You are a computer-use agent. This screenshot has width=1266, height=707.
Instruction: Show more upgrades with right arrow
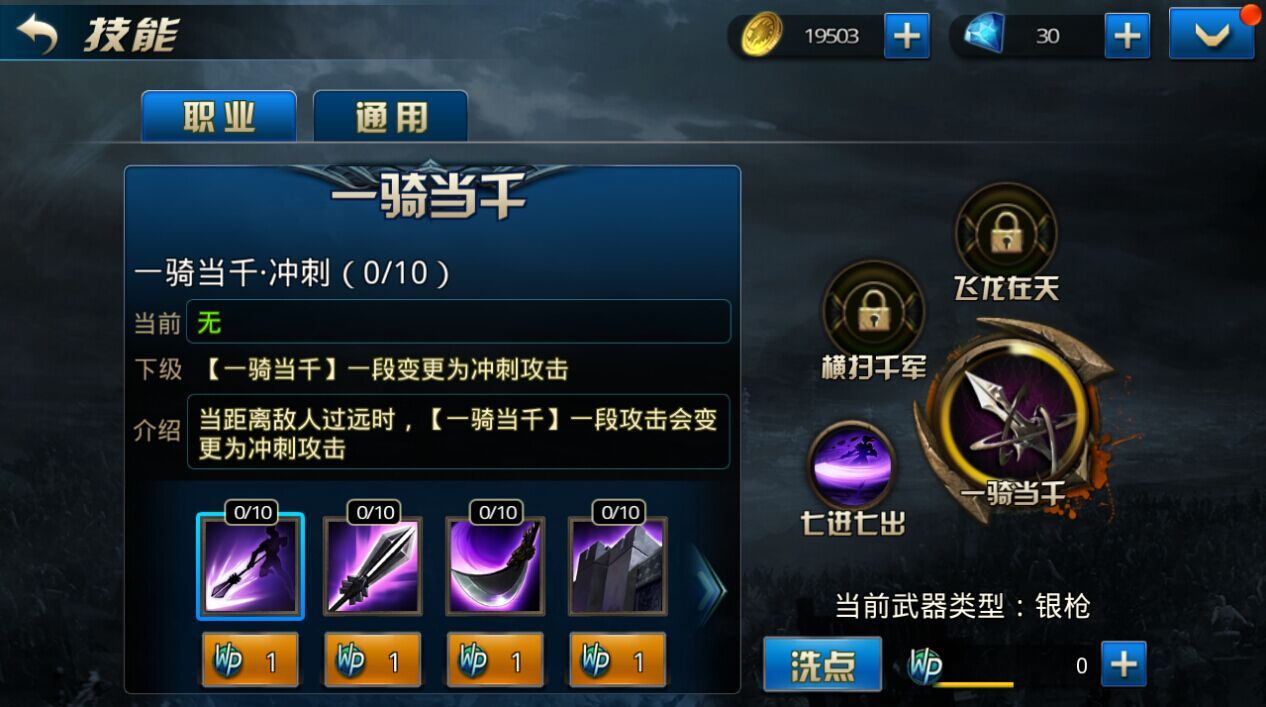709,590
